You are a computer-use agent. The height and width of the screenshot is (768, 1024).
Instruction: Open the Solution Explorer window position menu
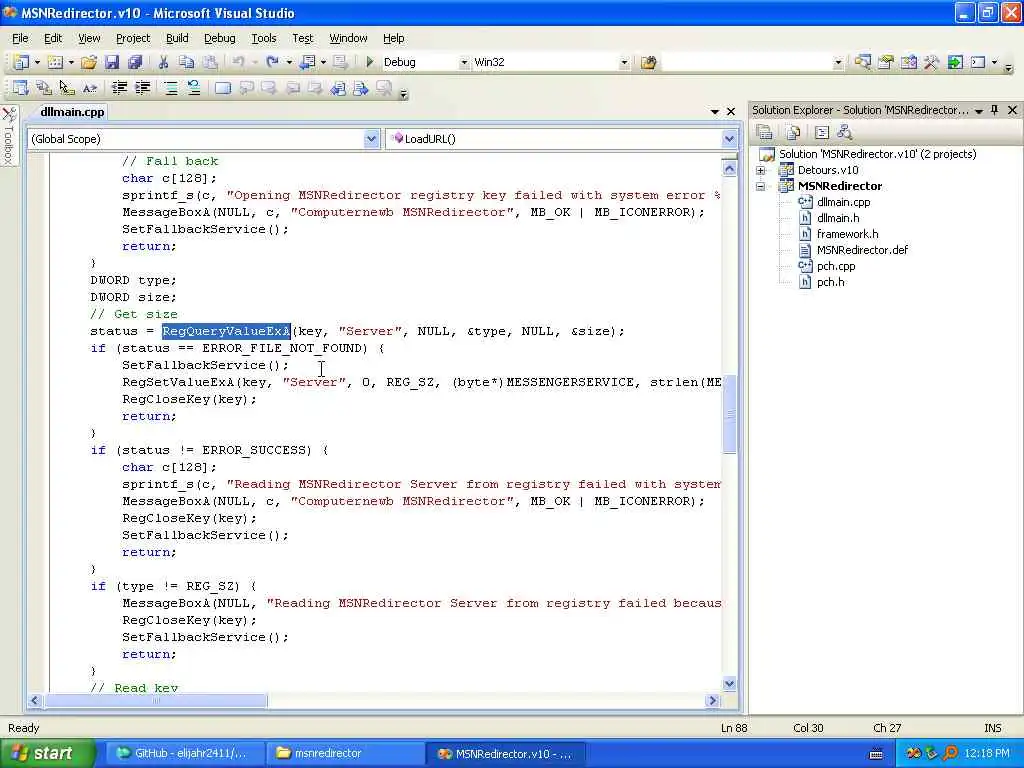[978, 111]
